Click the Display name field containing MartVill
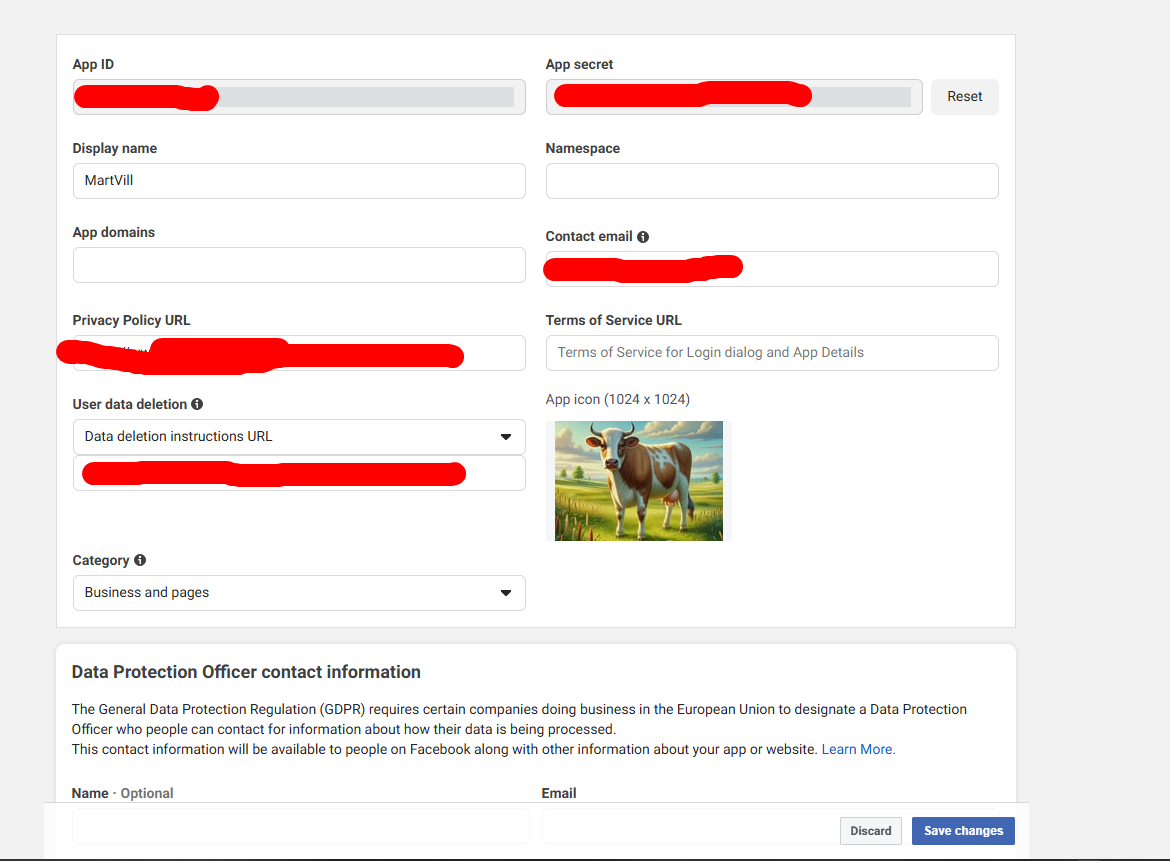Viewport: 1170px width, 861px height. click(299, 181)
